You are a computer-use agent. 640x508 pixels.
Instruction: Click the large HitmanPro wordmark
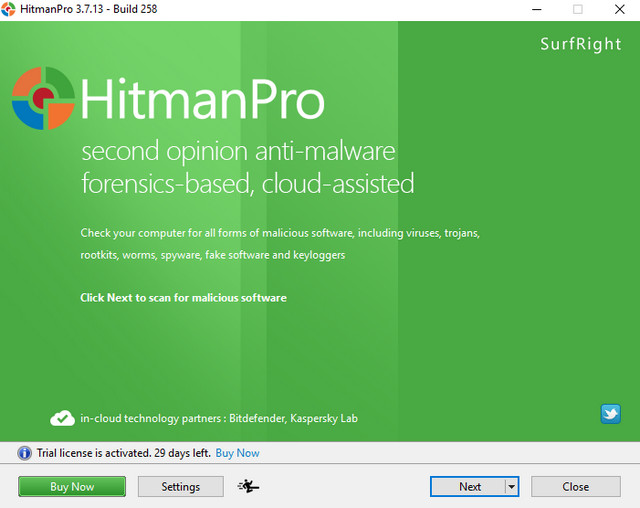[202, 99]
